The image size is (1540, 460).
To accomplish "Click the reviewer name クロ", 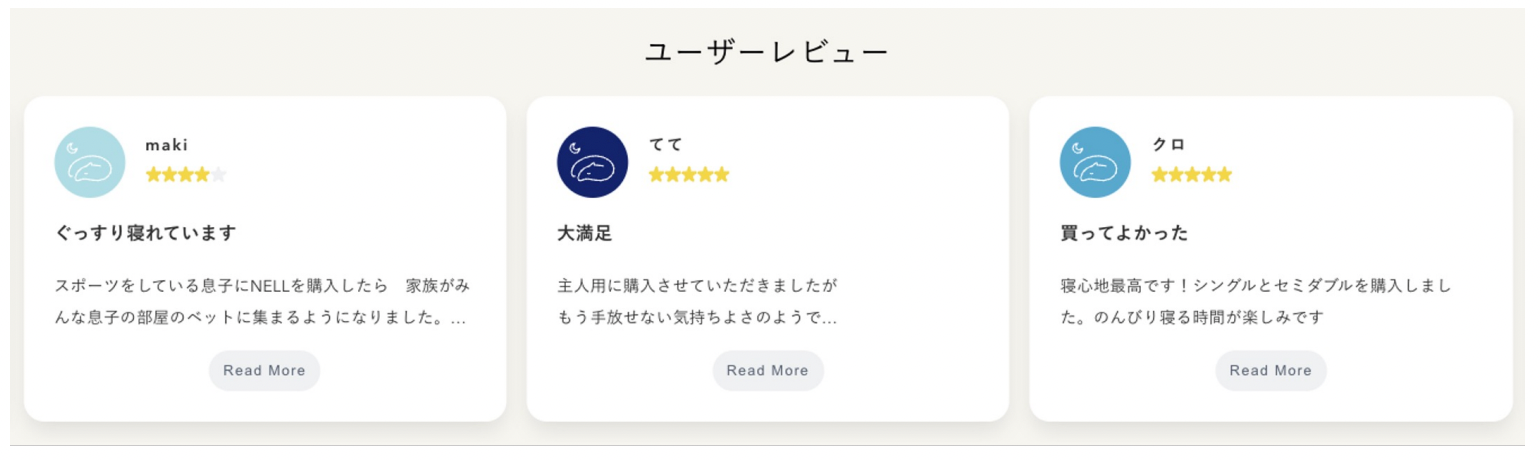I will tap(1168, 145).
